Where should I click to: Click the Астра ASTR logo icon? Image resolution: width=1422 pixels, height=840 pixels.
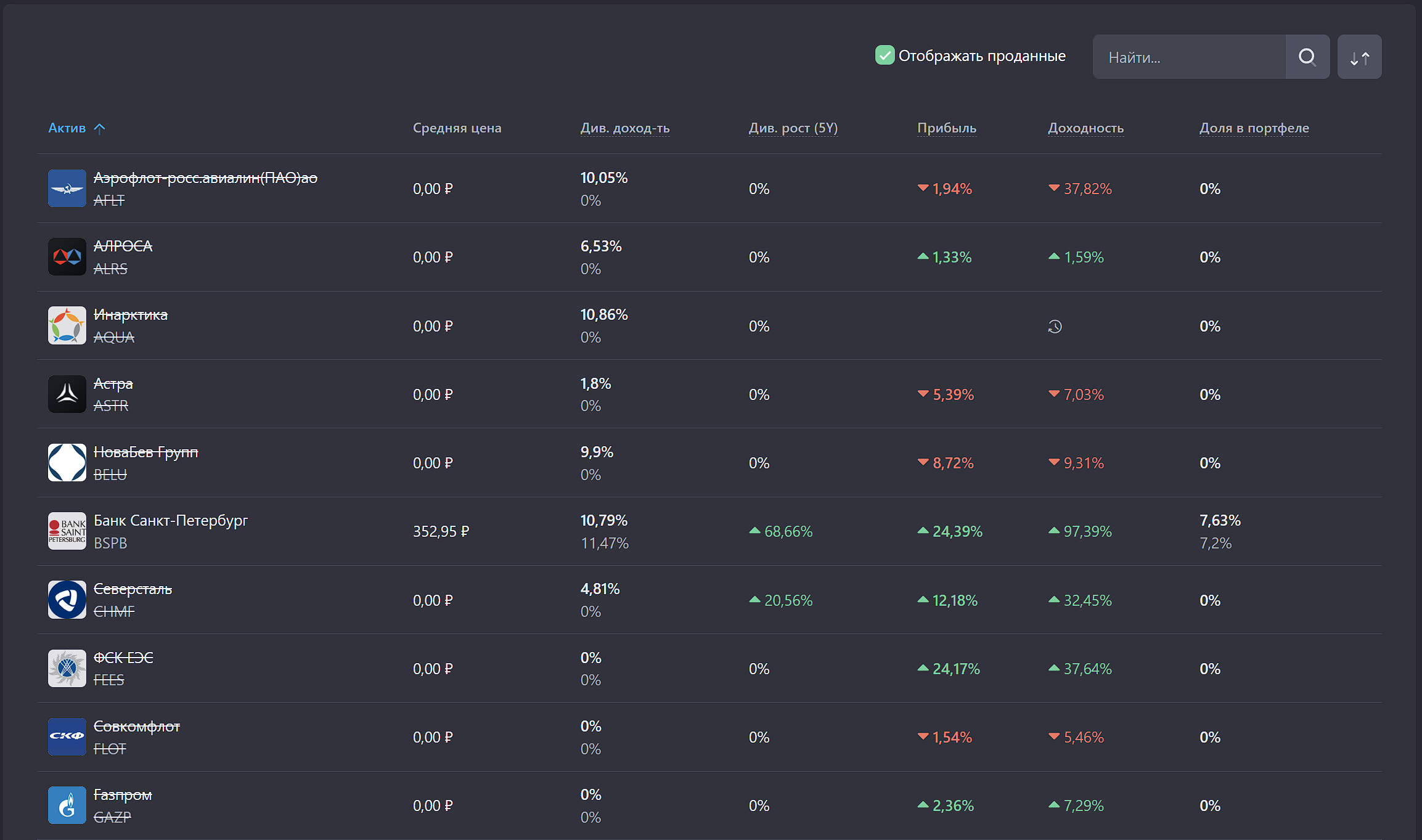coord(67,394)
